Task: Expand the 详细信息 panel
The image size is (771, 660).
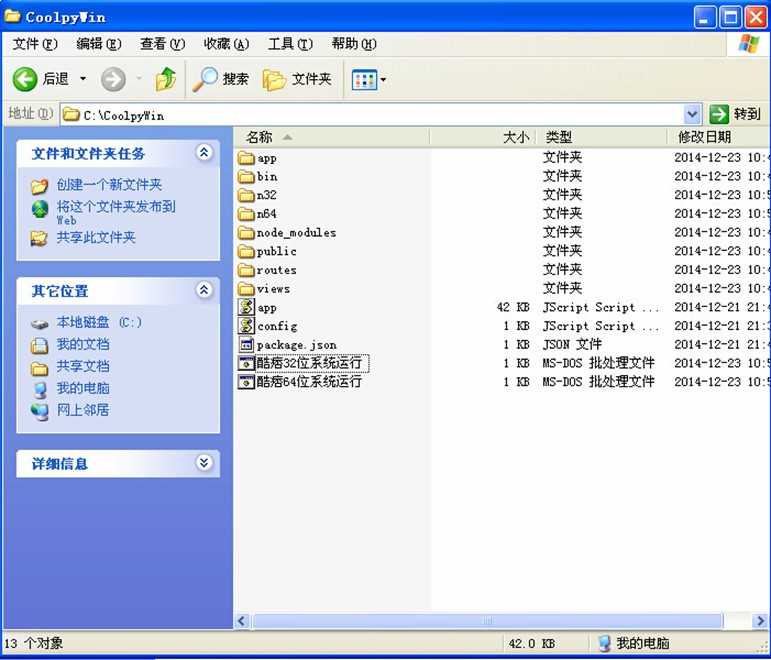Action: [x=204, y=463]
